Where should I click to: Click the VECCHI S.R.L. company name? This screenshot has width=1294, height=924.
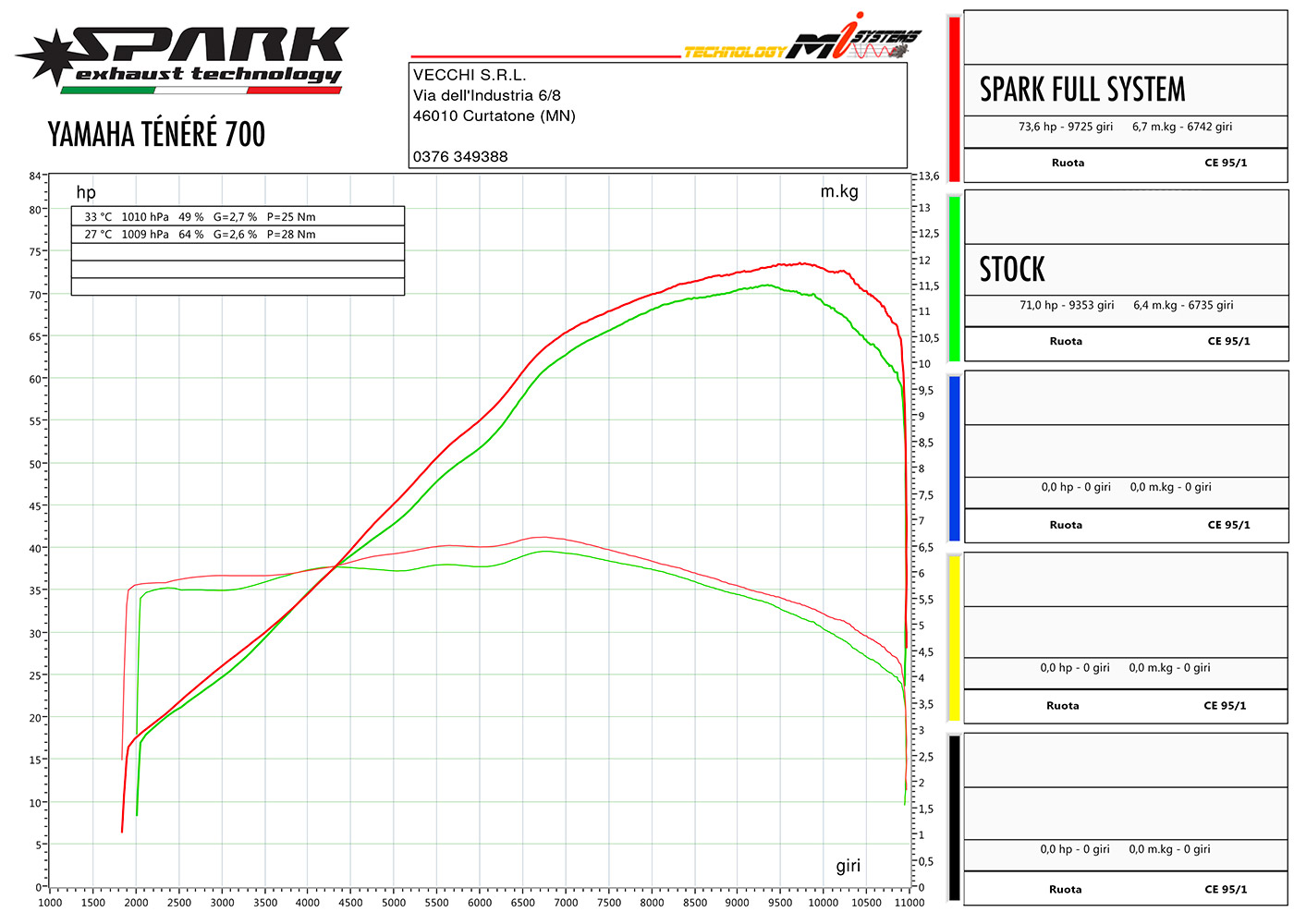click(x=470, y=75)
